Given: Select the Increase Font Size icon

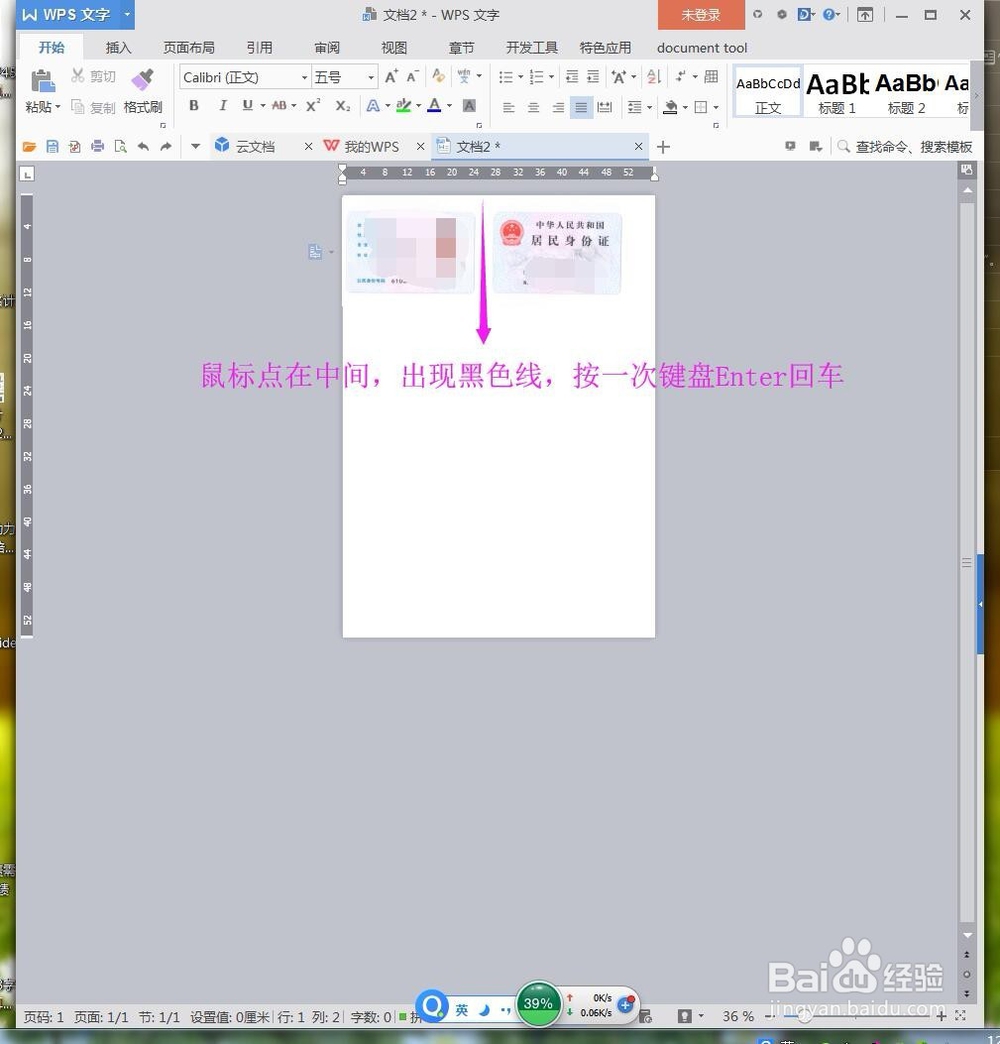Looking at the screenshot, I should point(391,75).
